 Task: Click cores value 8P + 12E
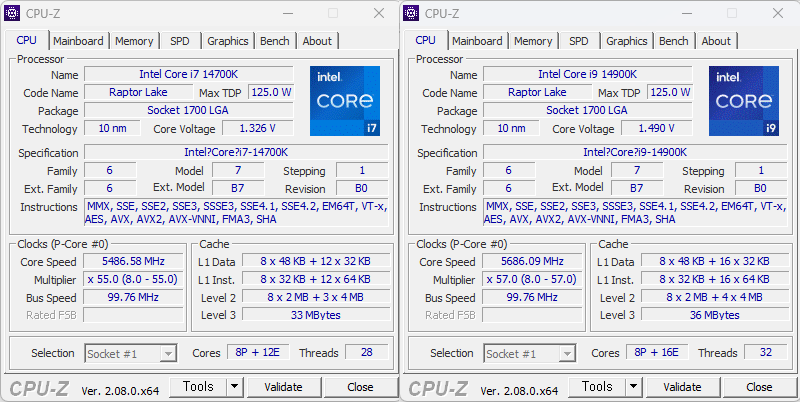258,352
